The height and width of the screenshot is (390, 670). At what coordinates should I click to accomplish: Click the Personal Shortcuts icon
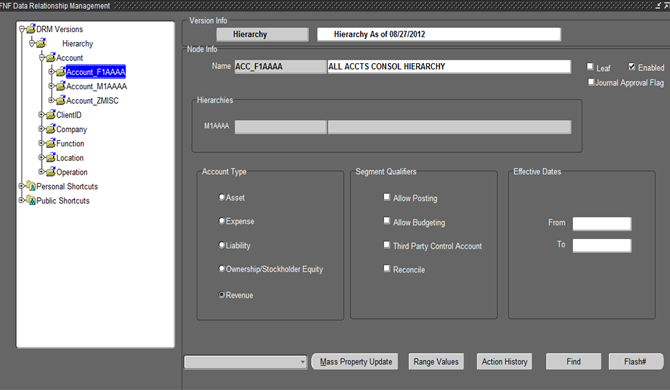click(31, 186)
